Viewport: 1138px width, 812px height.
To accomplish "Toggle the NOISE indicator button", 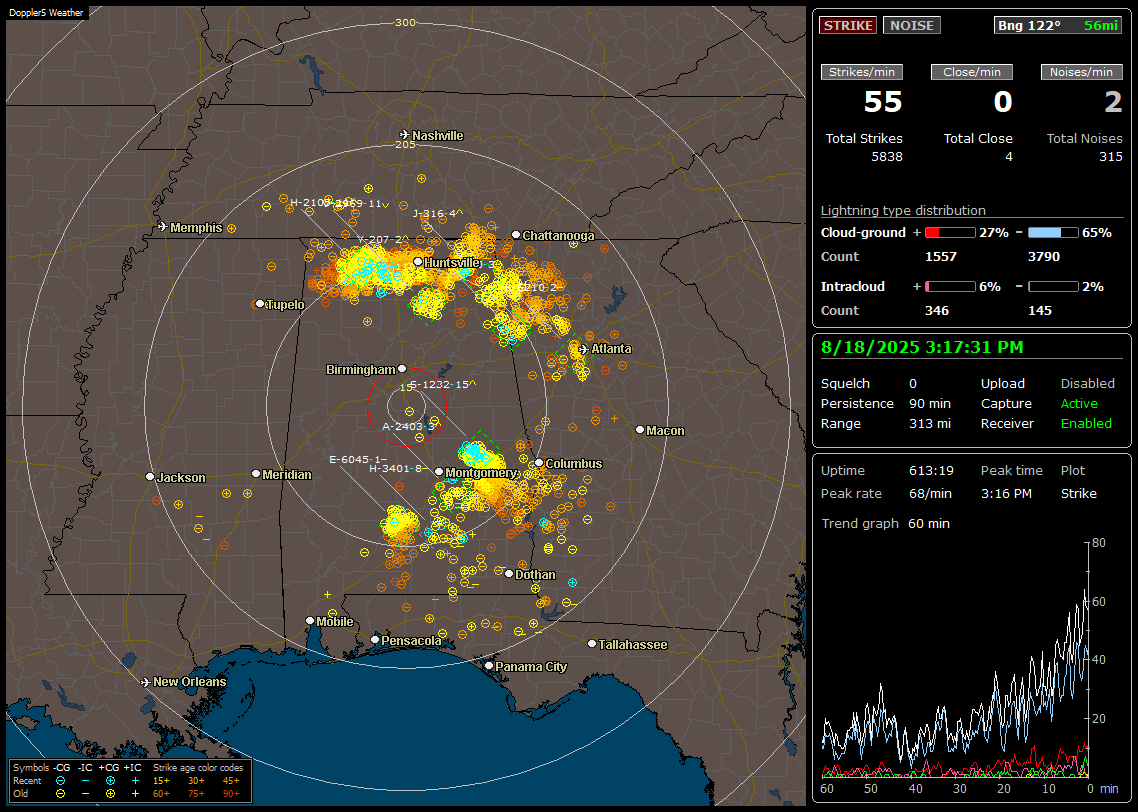I will [x=912, y=25].
